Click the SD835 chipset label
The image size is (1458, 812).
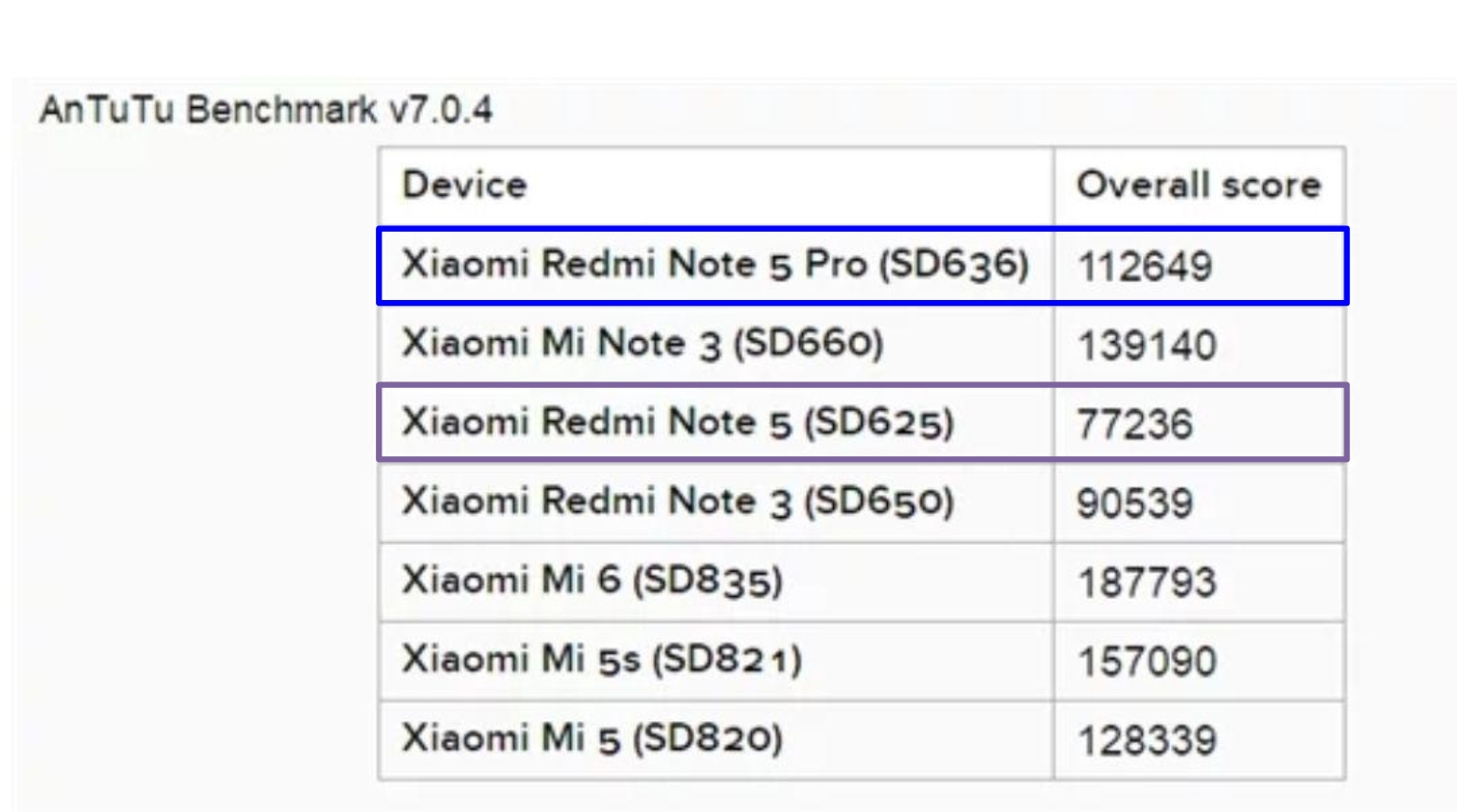point(707,580)
